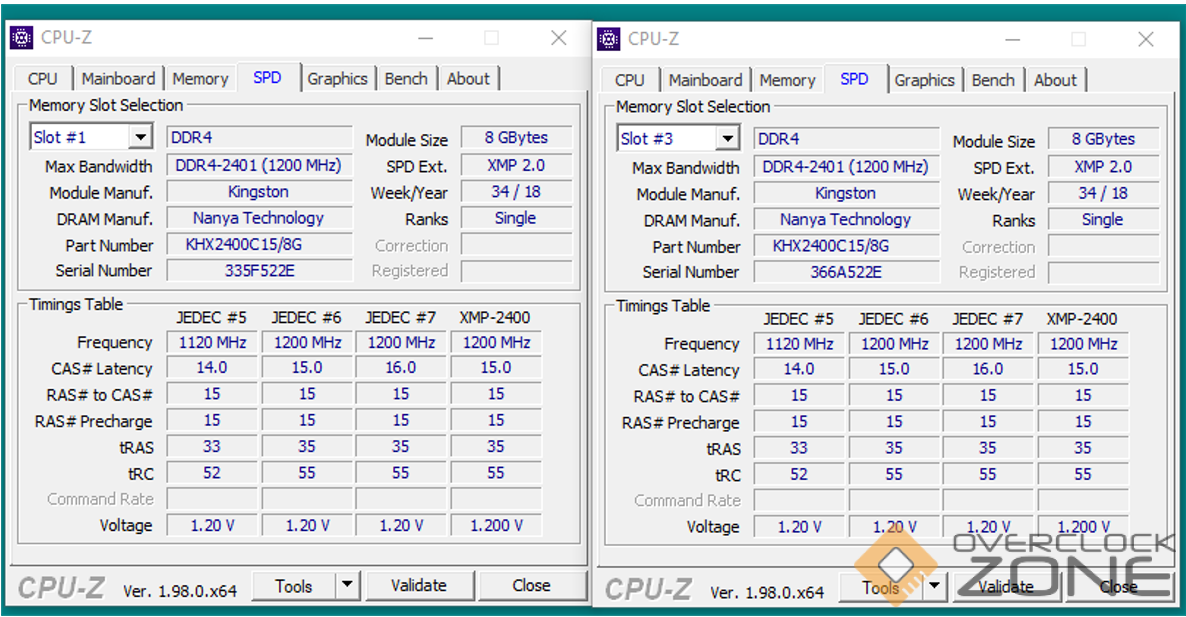
Task: Open the Slot #1 memory slot dropdown
Action: click(x=140, y=138)
